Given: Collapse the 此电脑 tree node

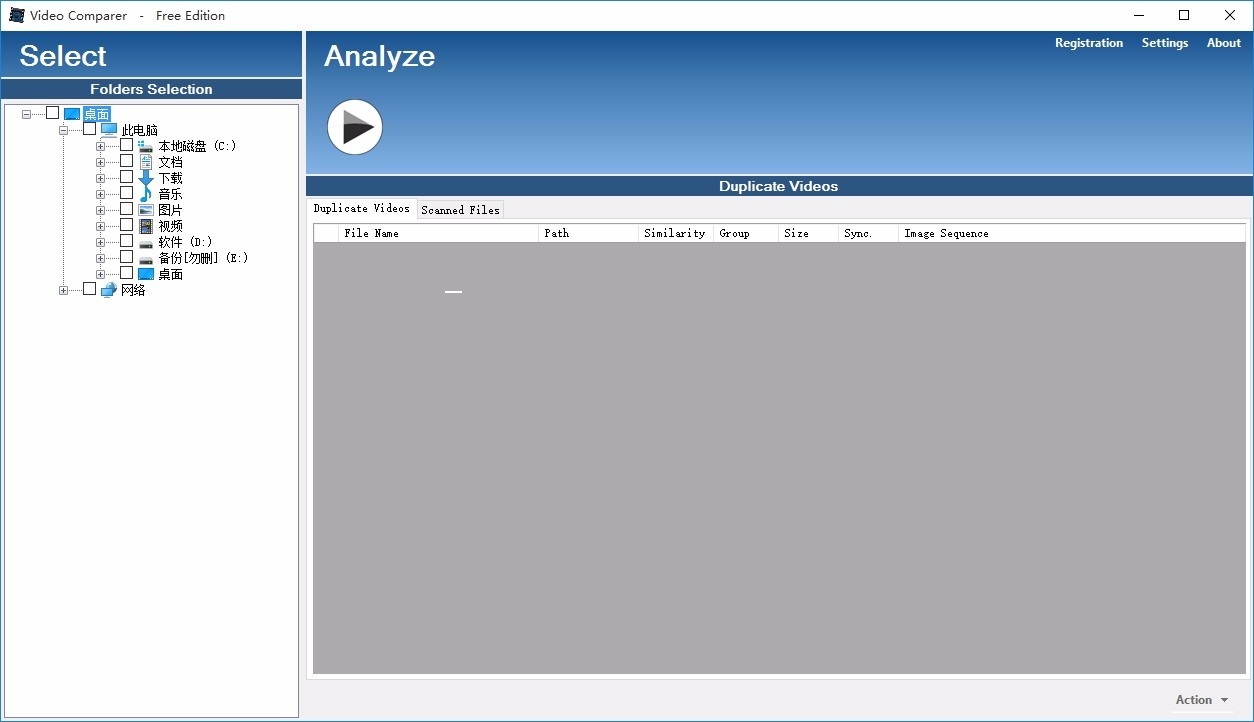Looking at the screenshot, I should point(63,129).
